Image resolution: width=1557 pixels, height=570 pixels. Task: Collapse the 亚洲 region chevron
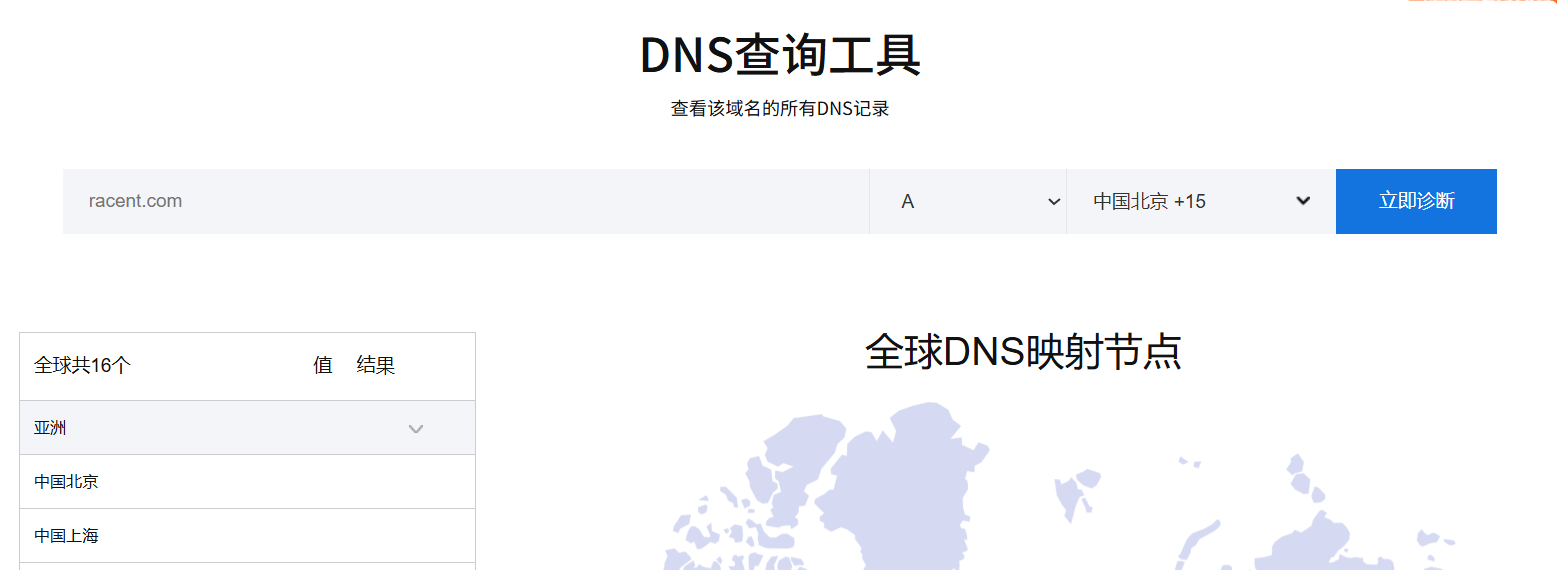click(x=416, y=429)
